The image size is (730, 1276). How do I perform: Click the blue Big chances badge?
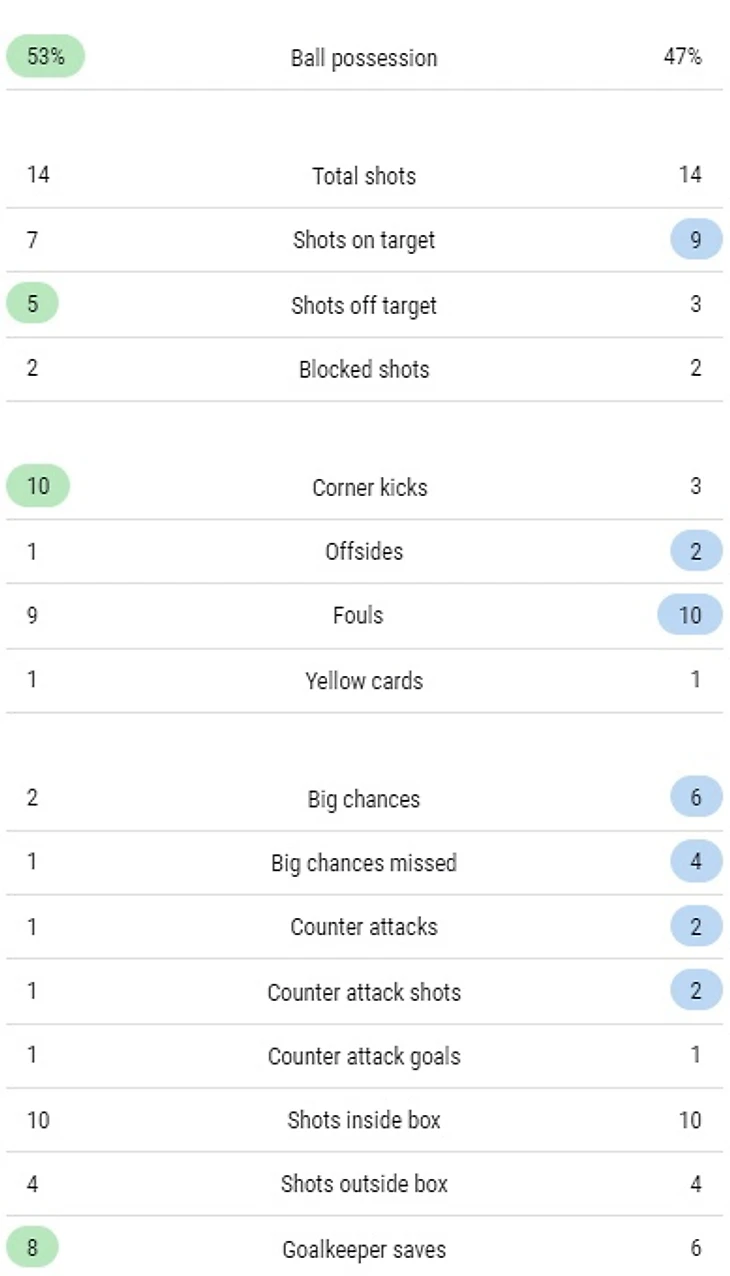click(x=696, y=798)
